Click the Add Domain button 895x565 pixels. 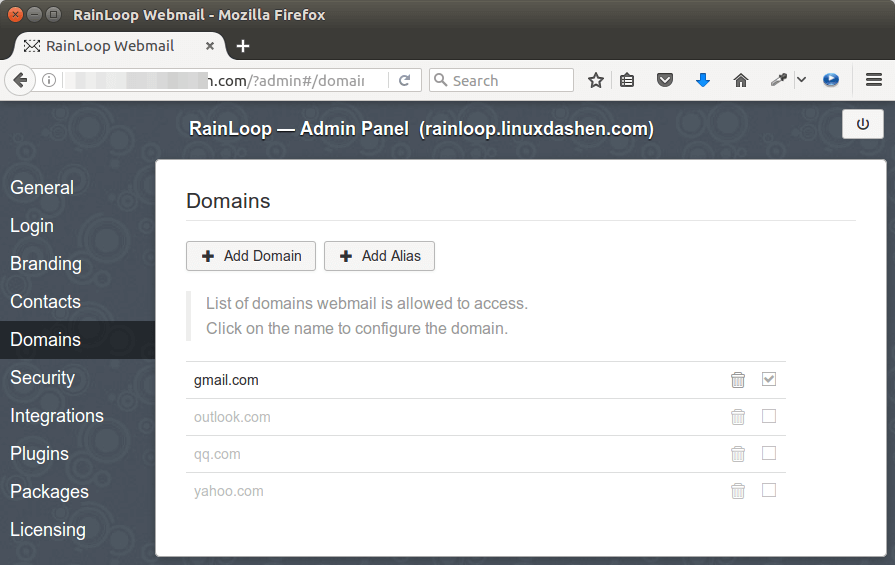tap(251, 256)
